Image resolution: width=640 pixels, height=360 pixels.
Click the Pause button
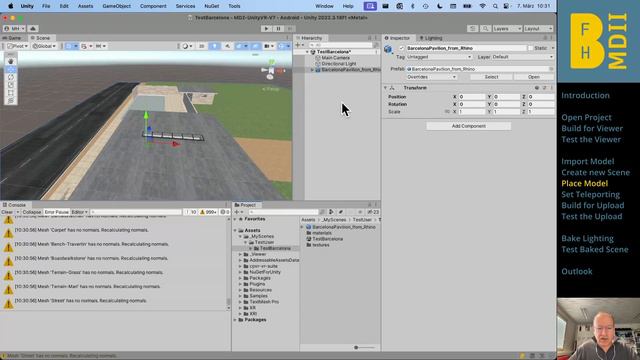(278, 29)
